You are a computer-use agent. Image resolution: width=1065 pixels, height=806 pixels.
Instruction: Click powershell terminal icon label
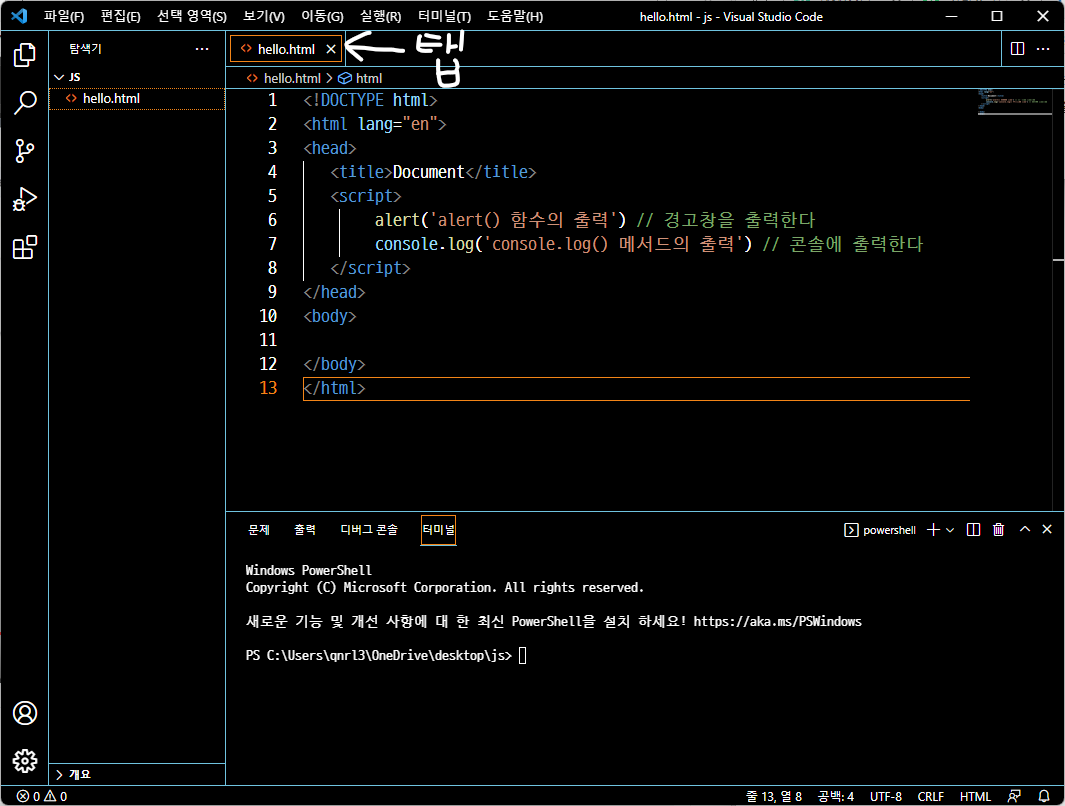click(880, 530)
